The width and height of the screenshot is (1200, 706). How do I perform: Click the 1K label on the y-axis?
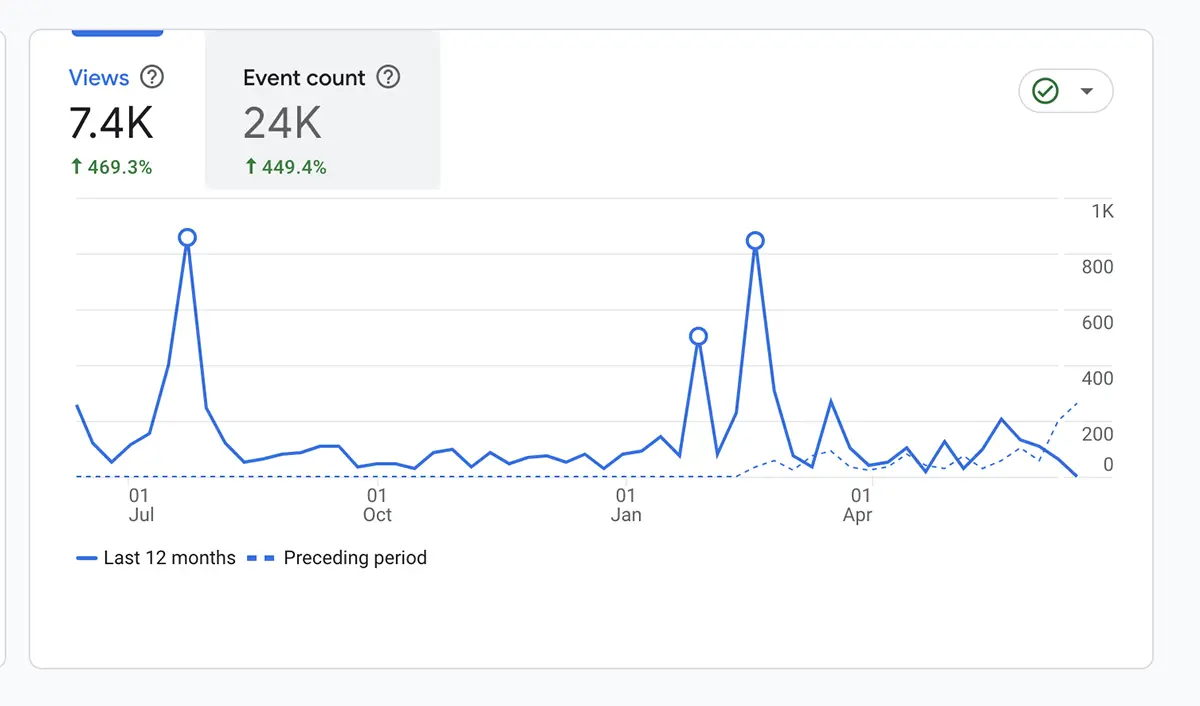[1104, 211]
